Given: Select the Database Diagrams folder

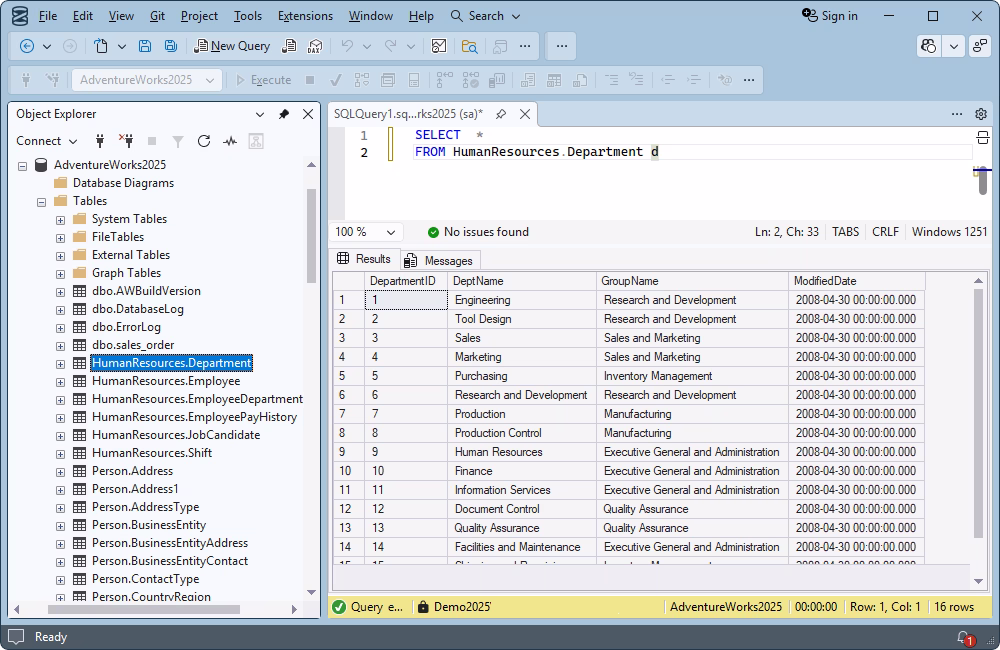Looking at the screenshot, I should [x=123, y=183].
